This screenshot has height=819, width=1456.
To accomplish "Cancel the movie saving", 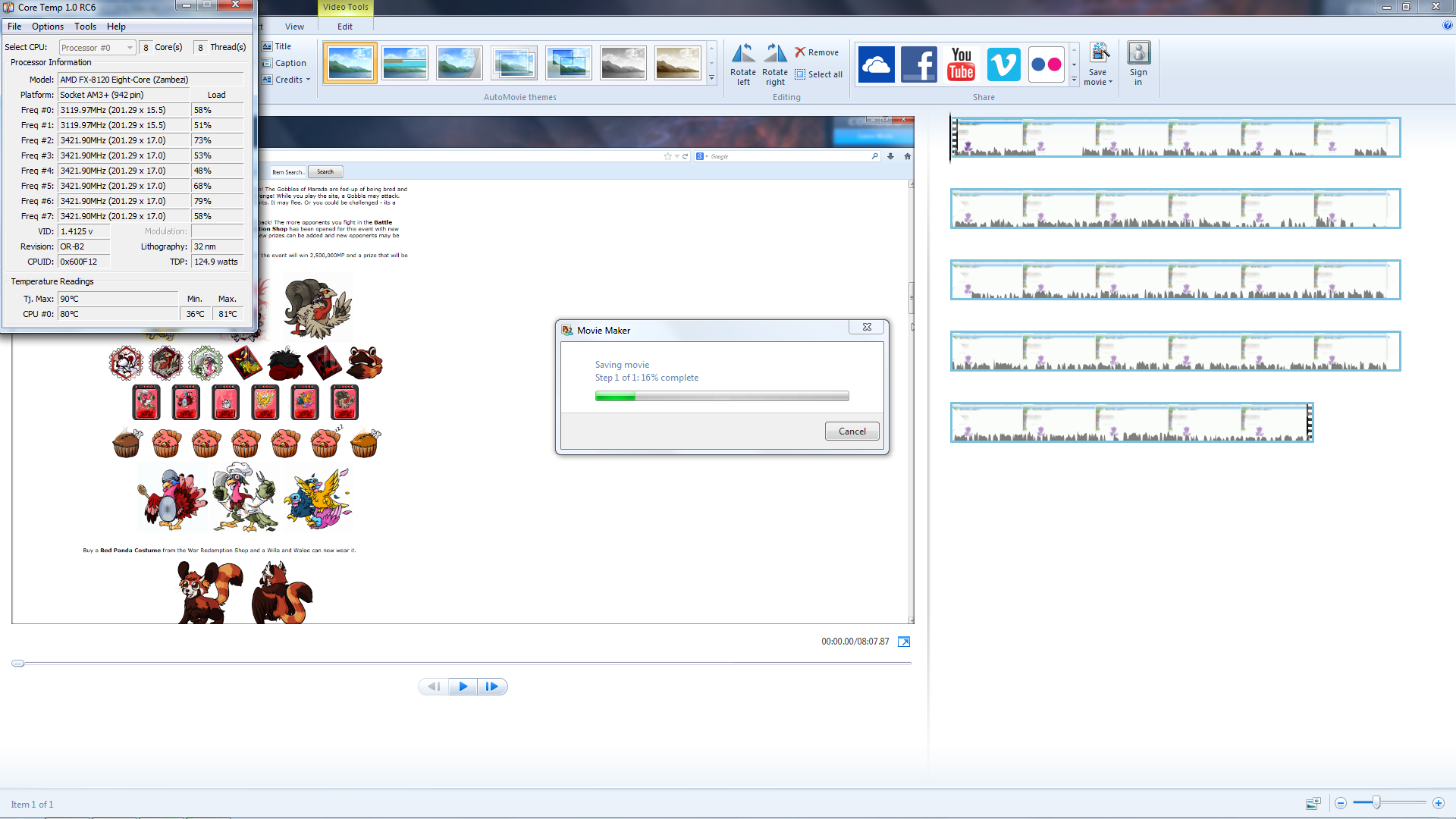I will (852, 431).
